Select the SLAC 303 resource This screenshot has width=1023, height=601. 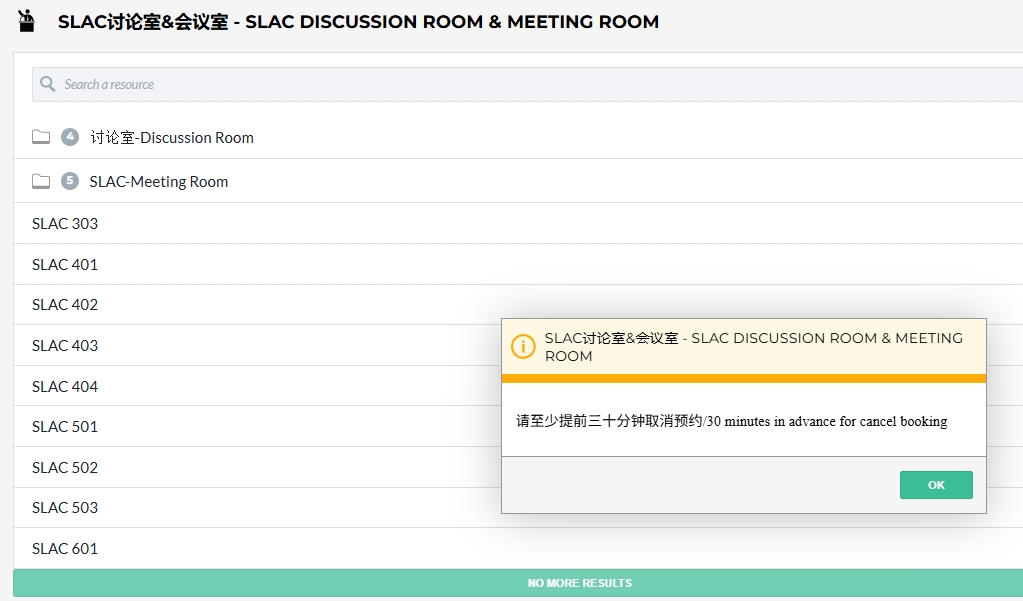(518, 223)
